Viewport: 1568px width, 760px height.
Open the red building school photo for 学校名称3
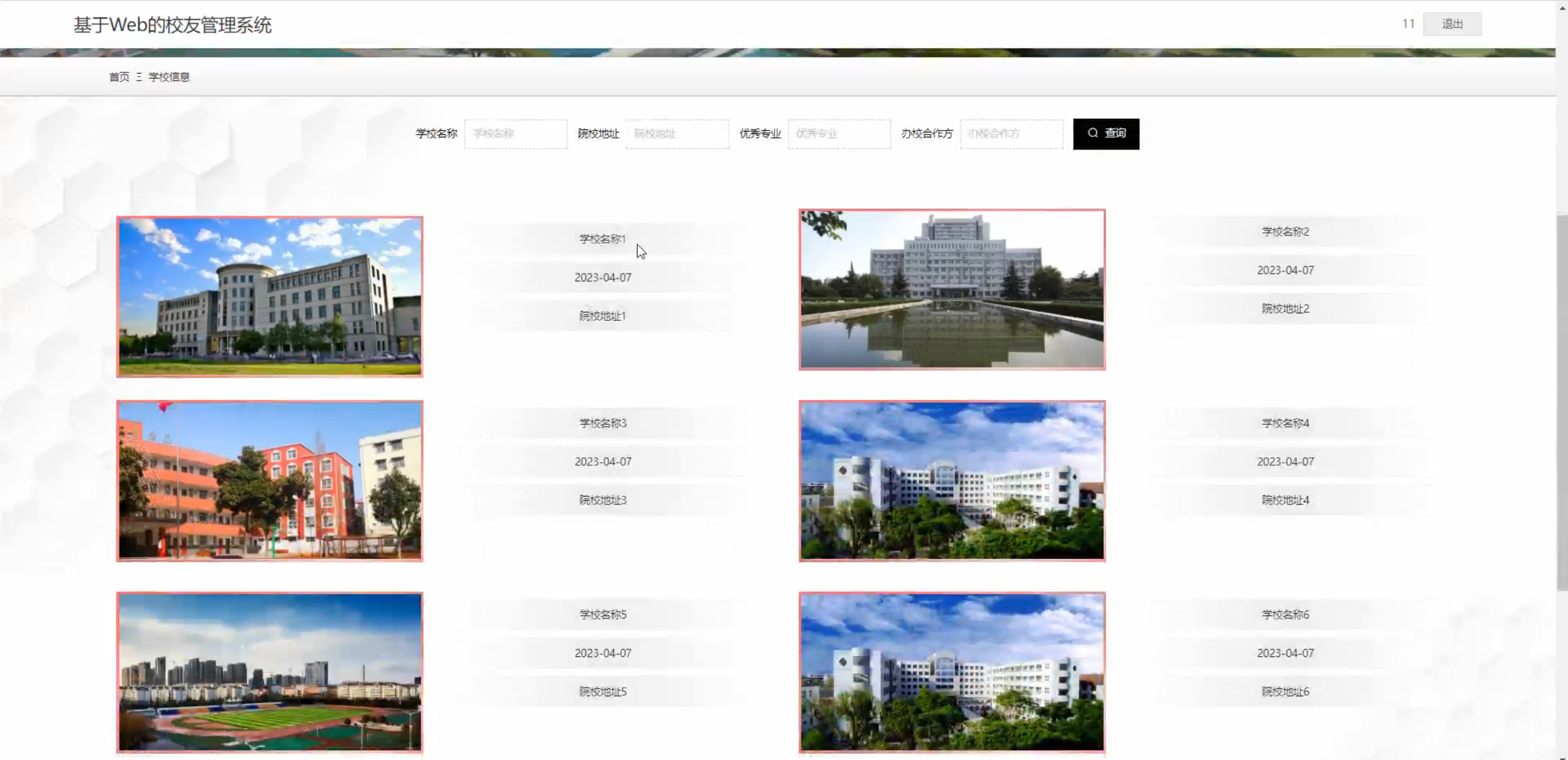click(269, 481)
